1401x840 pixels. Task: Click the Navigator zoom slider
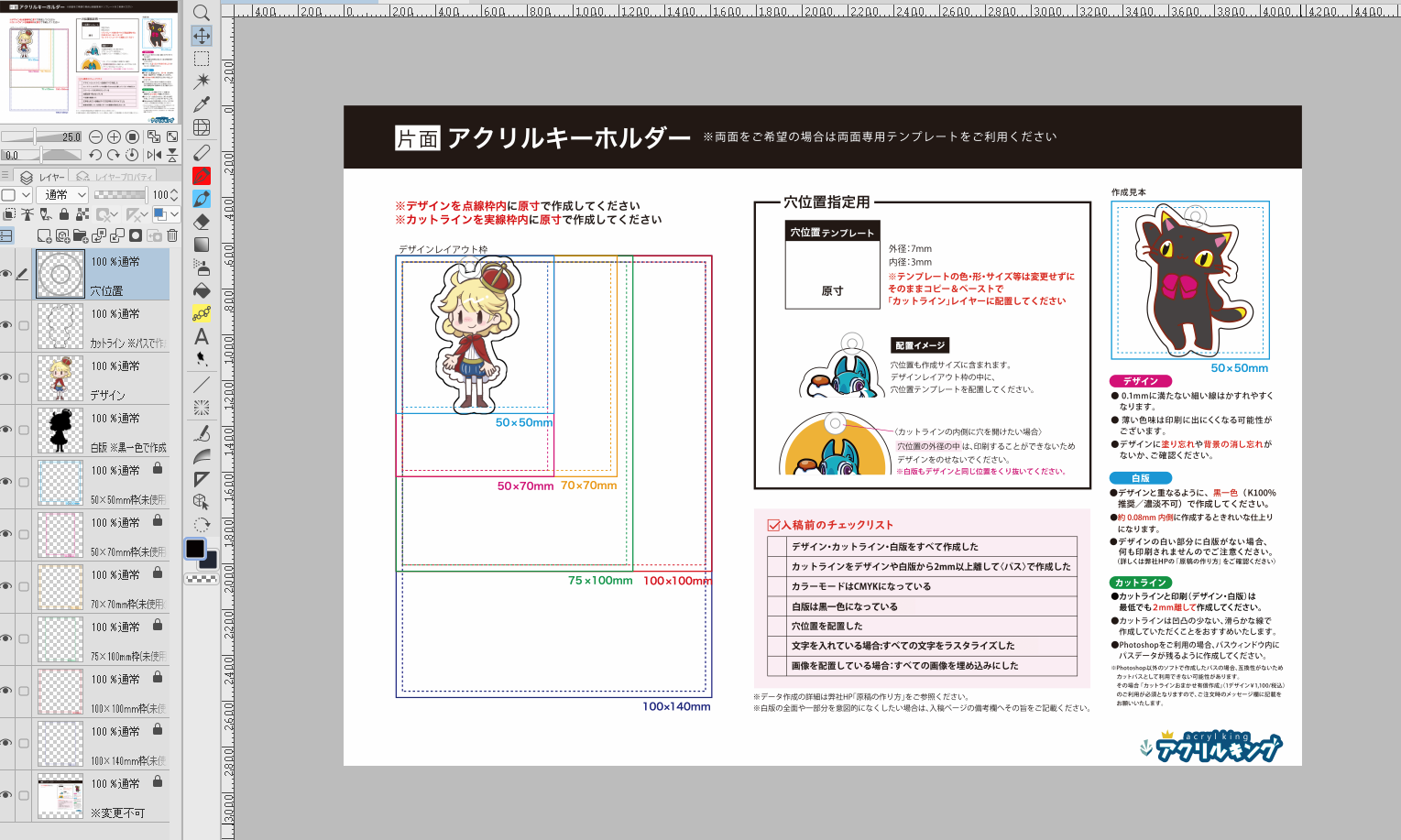pyautogui.click(x=41, y=136)
